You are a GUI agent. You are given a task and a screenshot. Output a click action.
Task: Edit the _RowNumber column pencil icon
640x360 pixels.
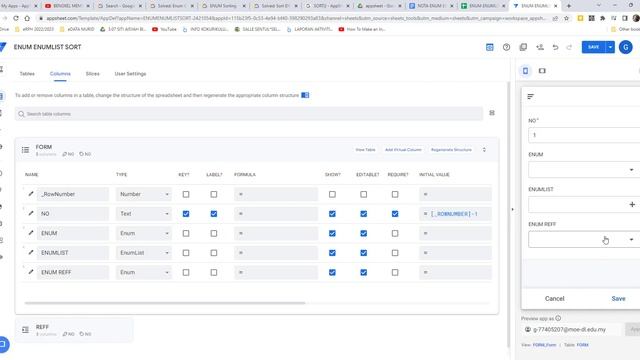pos(31,193)
